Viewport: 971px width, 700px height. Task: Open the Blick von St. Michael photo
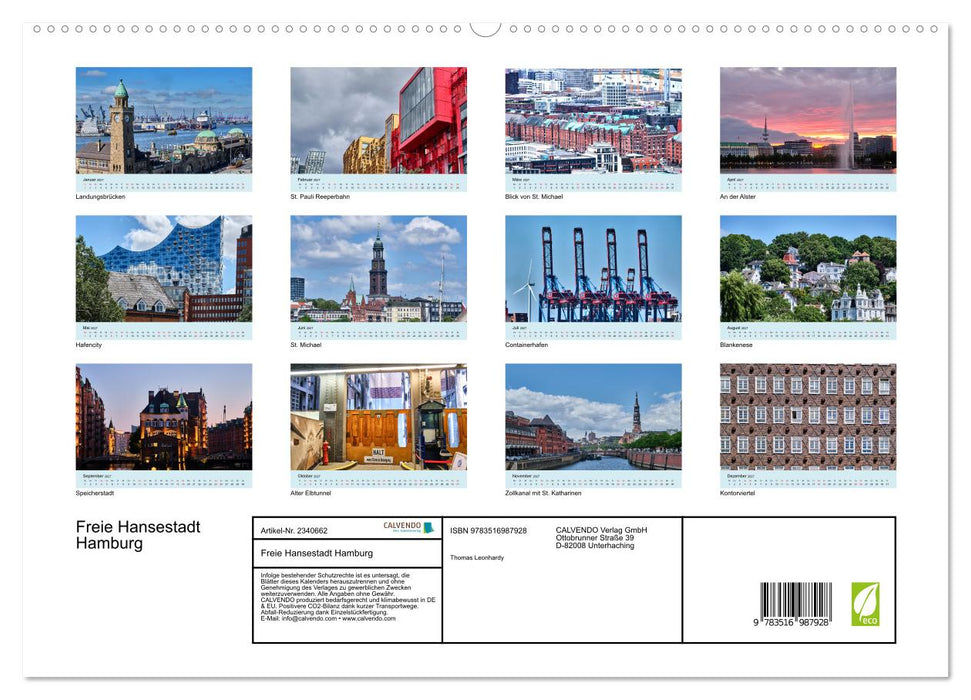tap(593, 120)
